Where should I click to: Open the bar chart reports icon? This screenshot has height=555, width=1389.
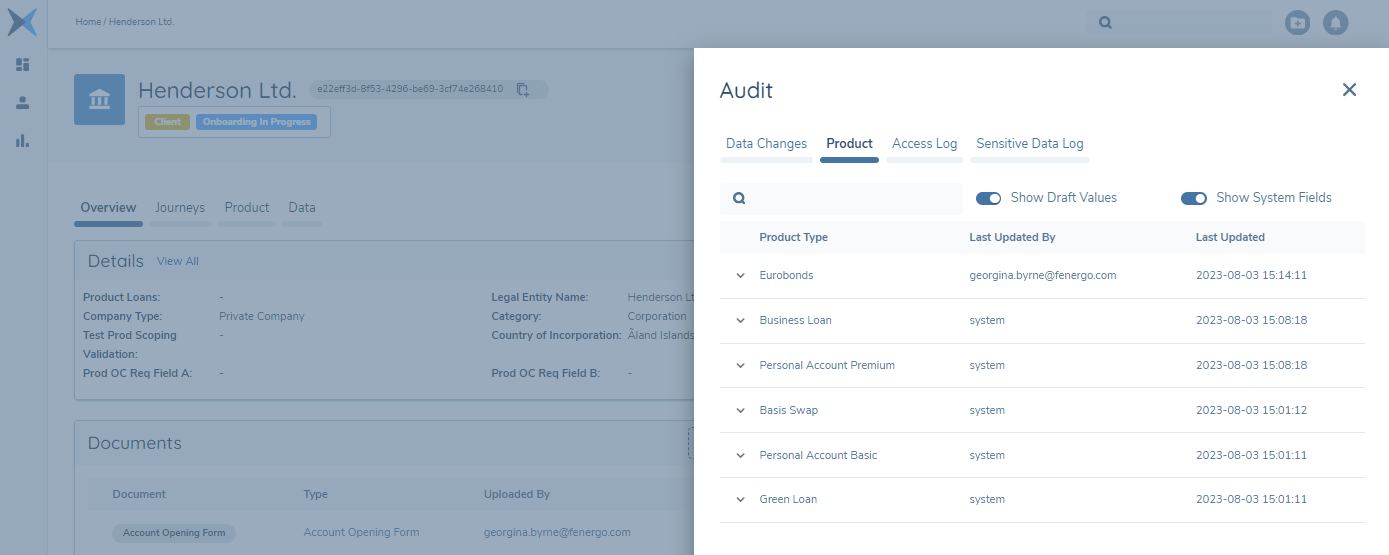coord(23,141)
